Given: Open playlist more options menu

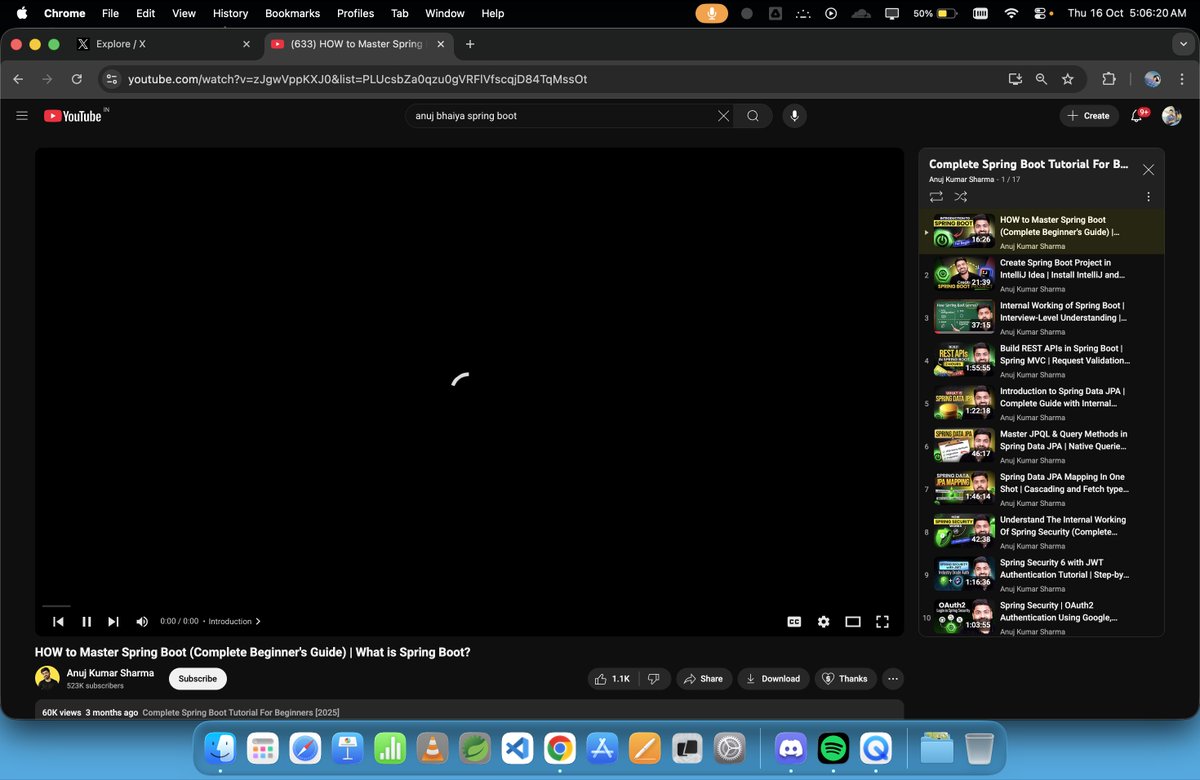Looking at the screenshot, I should coord(1148,197).
